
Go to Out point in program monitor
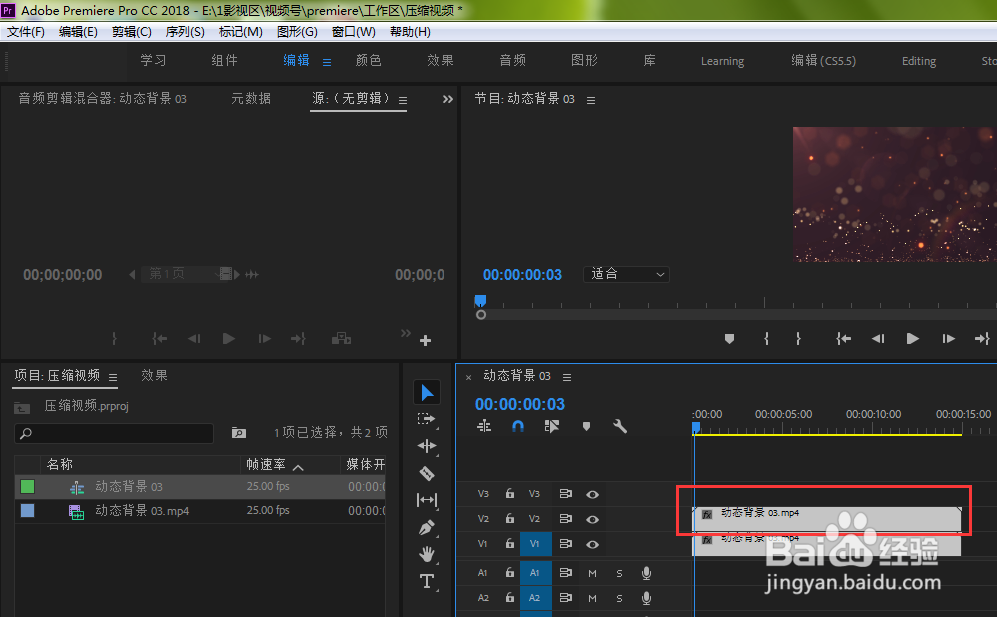(982, 338)
